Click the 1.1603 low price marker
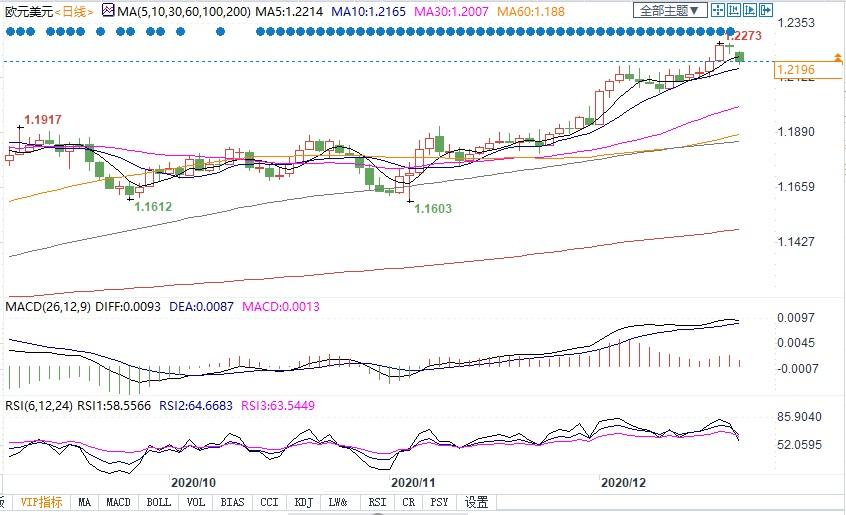The image size is (846, 515). pos(432,209)
